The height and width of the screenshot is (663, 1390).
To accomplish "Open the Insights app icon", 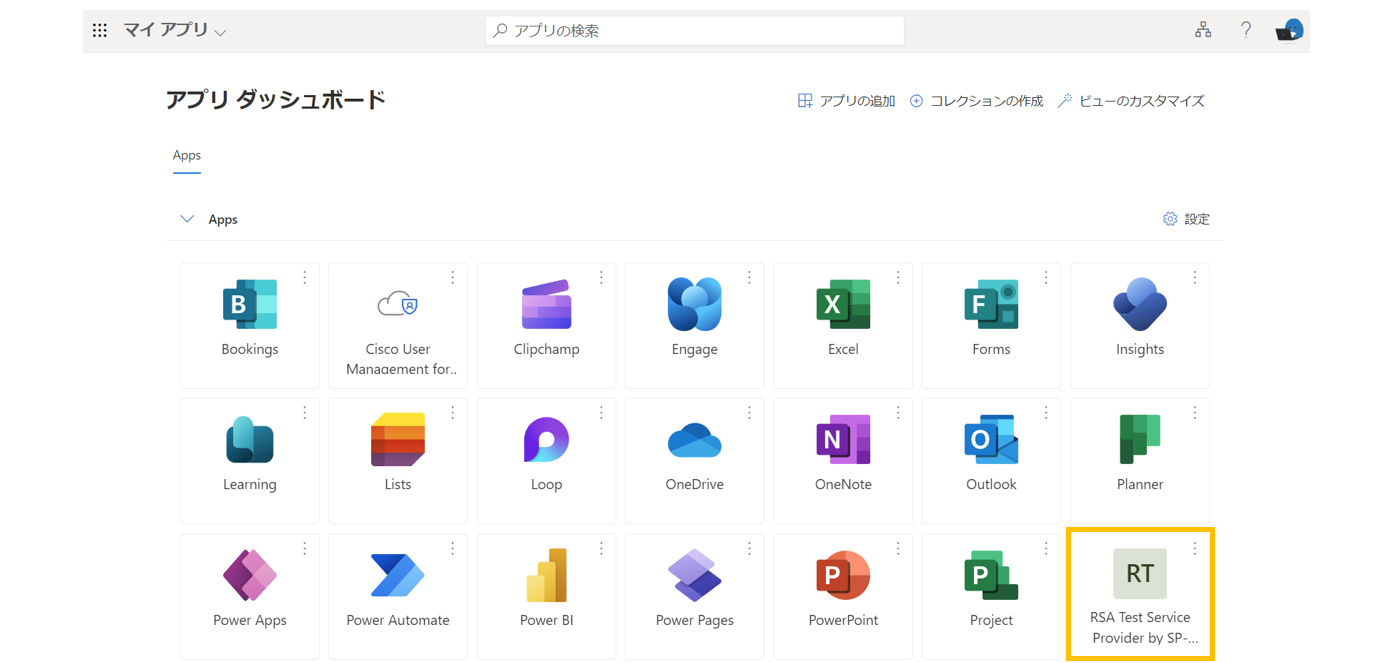I will (1140, 304).
